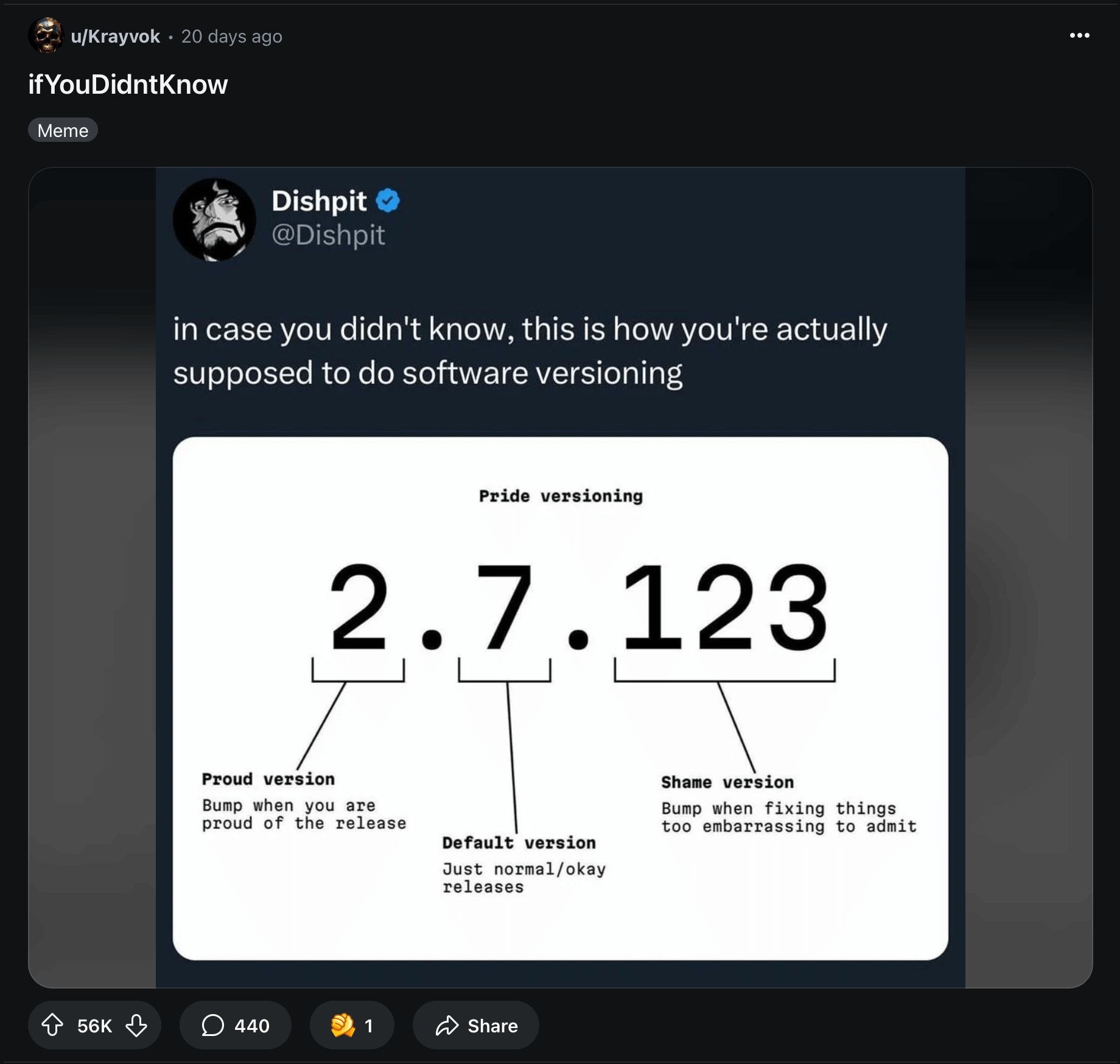Screen dimensions: 1120x1064
Task: Click the 'Shame version' label in image
Action: (x=727, y=782)
